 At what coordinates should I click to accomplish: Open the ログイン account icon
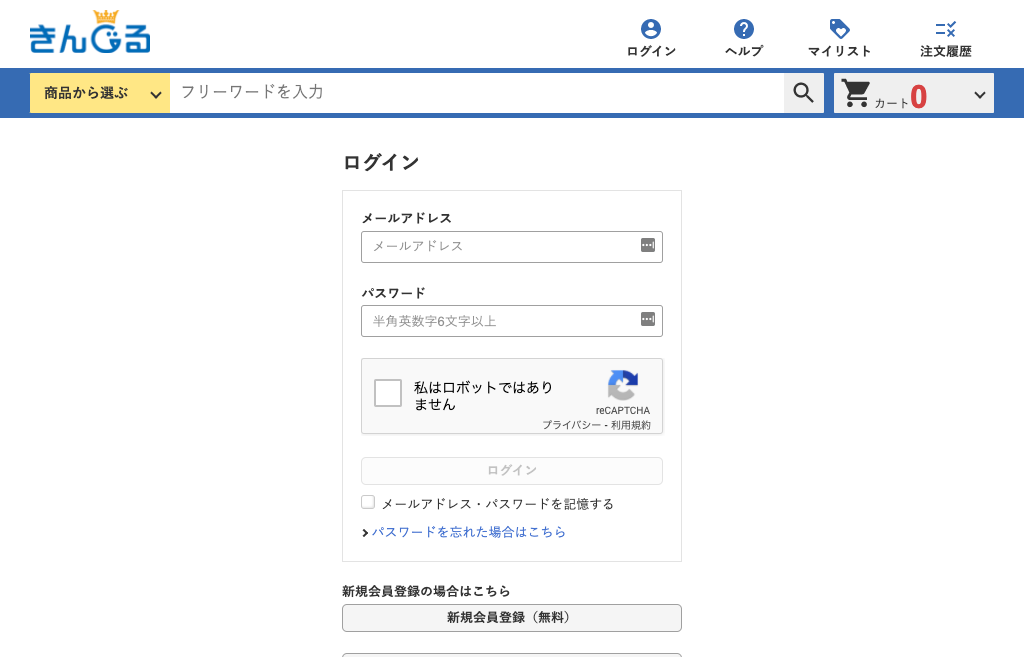coord(651,29)
